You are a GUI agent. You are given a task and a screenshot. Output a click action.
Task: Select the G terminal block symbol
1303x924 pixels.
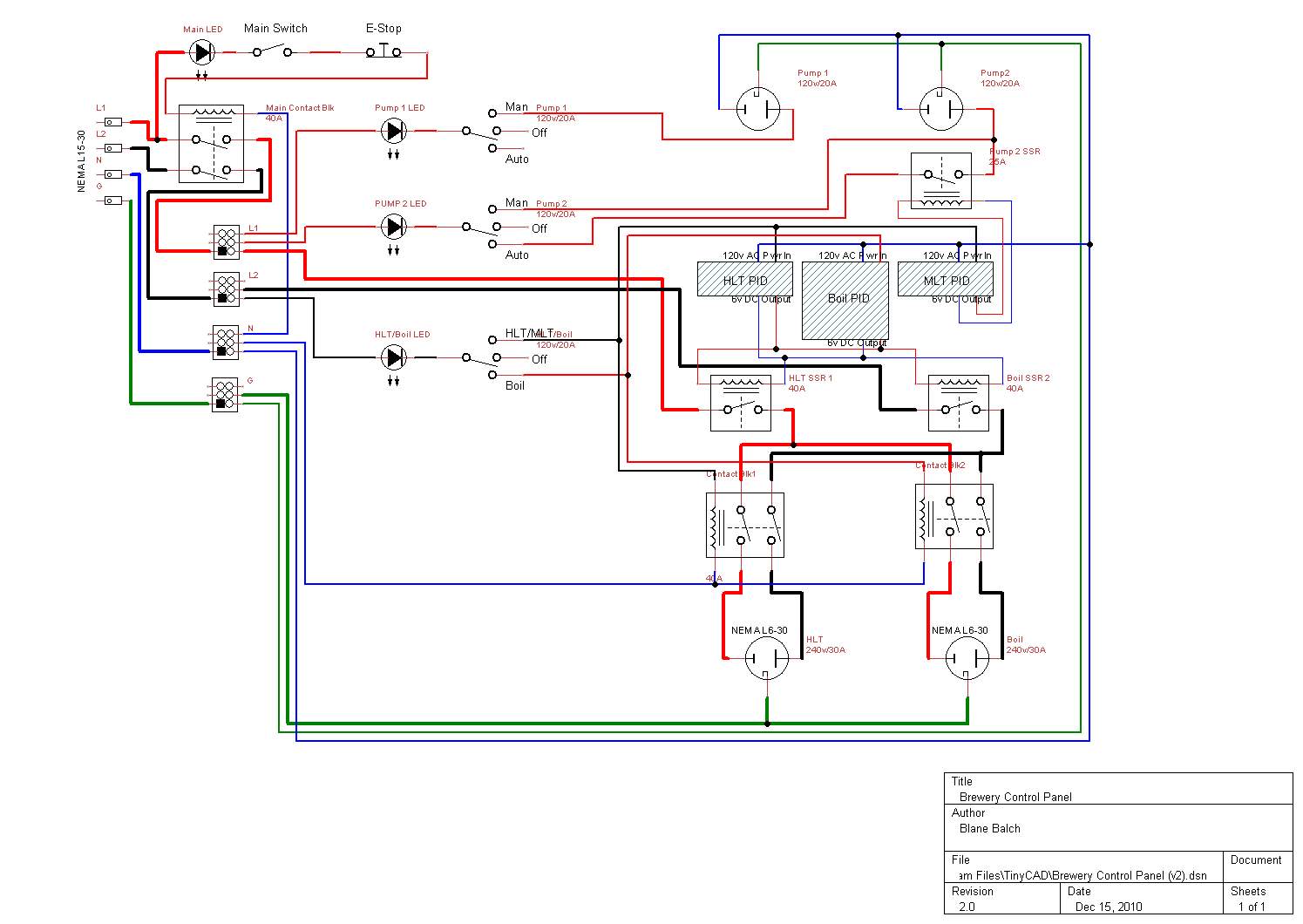coord(225,394)
